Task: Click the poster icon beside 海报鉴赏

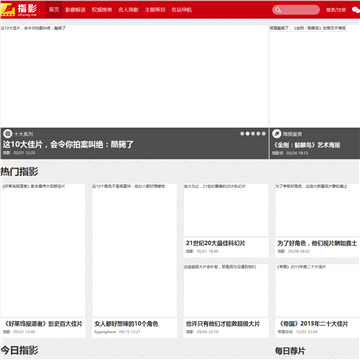Action: tap(277, 134)
